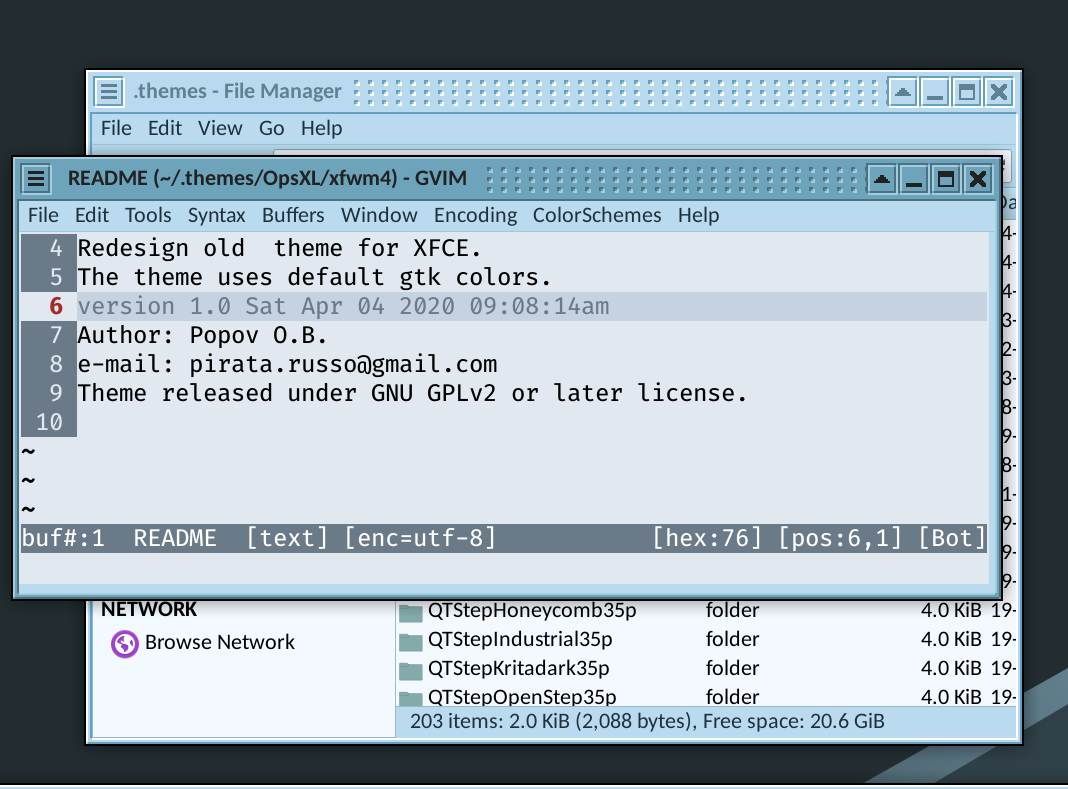
Task: Open the File Manager window menu icon
Action: (x=108, y=91)
